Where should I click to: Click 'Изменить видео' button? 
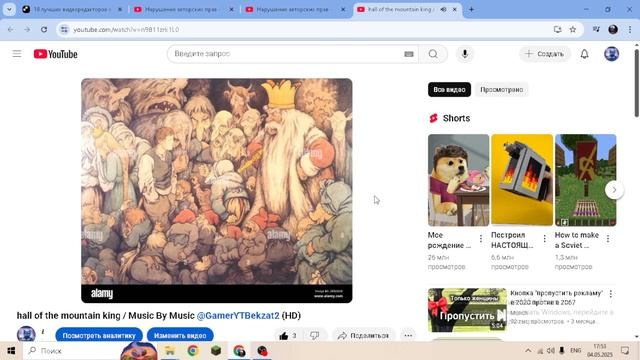point(180,336)
